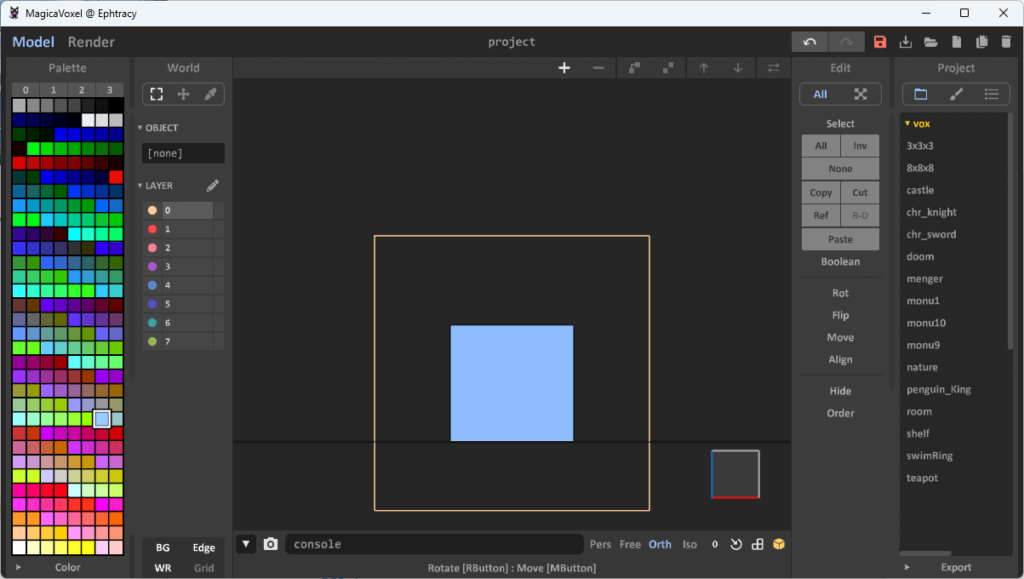The width and height of the screenshot is (1024, 579).
Task: Select the World frame selection tool
Action: [157, 94]
